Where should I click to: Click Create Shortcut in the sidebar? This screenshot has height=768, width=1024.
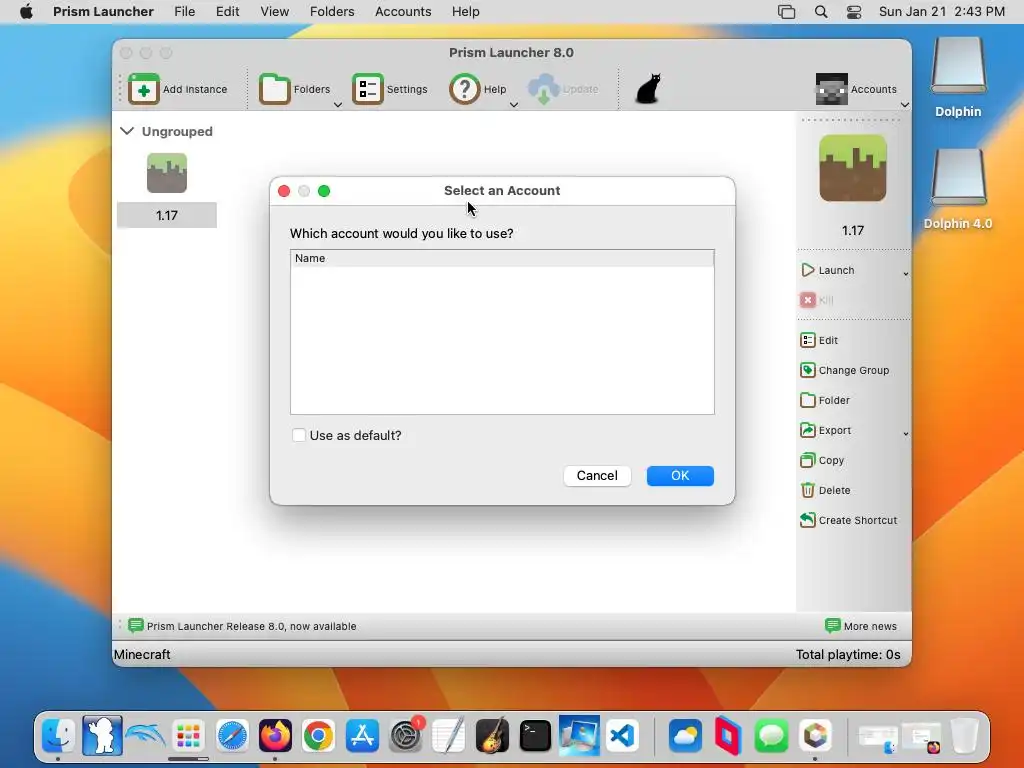click(x=848, y=520)
